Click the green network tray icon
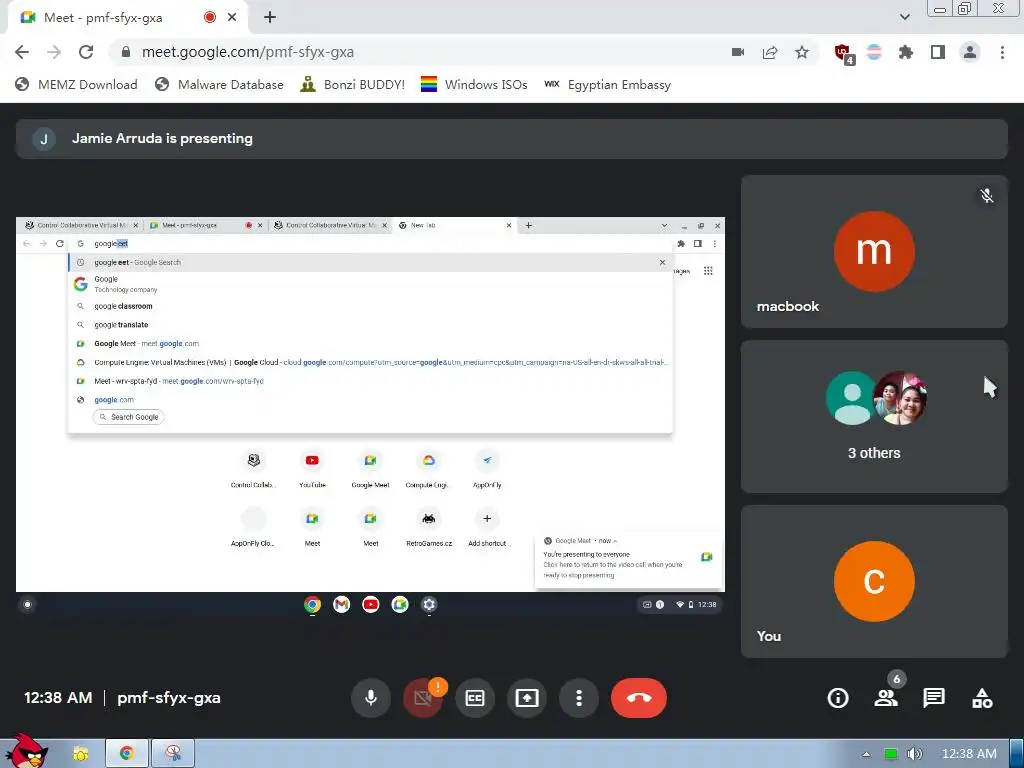 click(890, 754)
